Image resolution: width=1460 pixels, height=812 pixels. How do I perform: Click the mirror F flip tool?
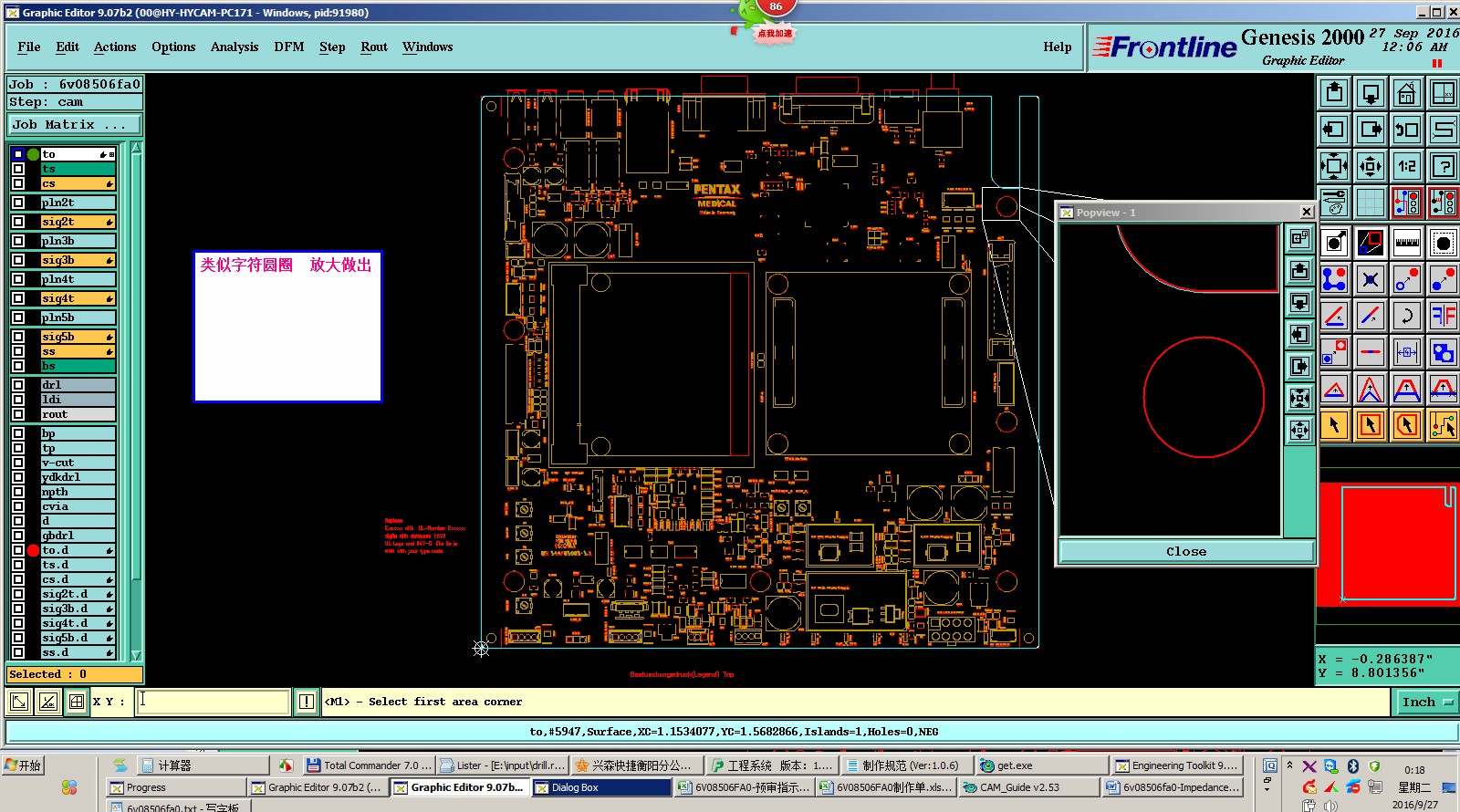(1444, 316)
